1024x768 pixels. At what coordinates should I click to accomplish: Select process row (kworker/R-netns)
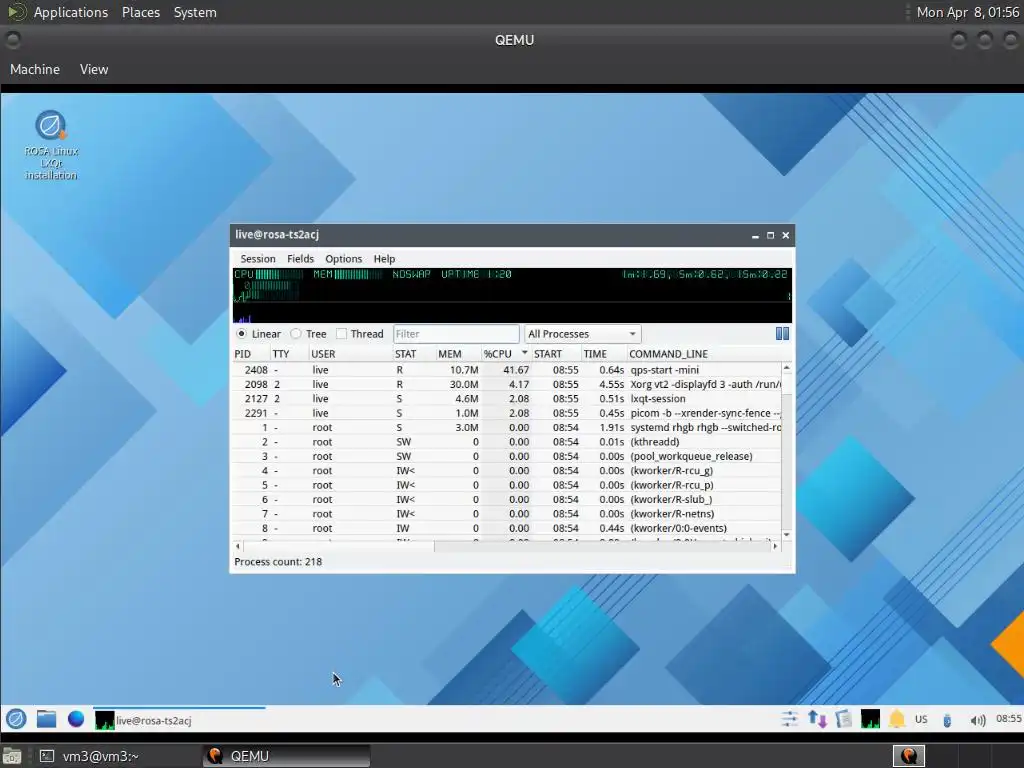tap(507, 513)
